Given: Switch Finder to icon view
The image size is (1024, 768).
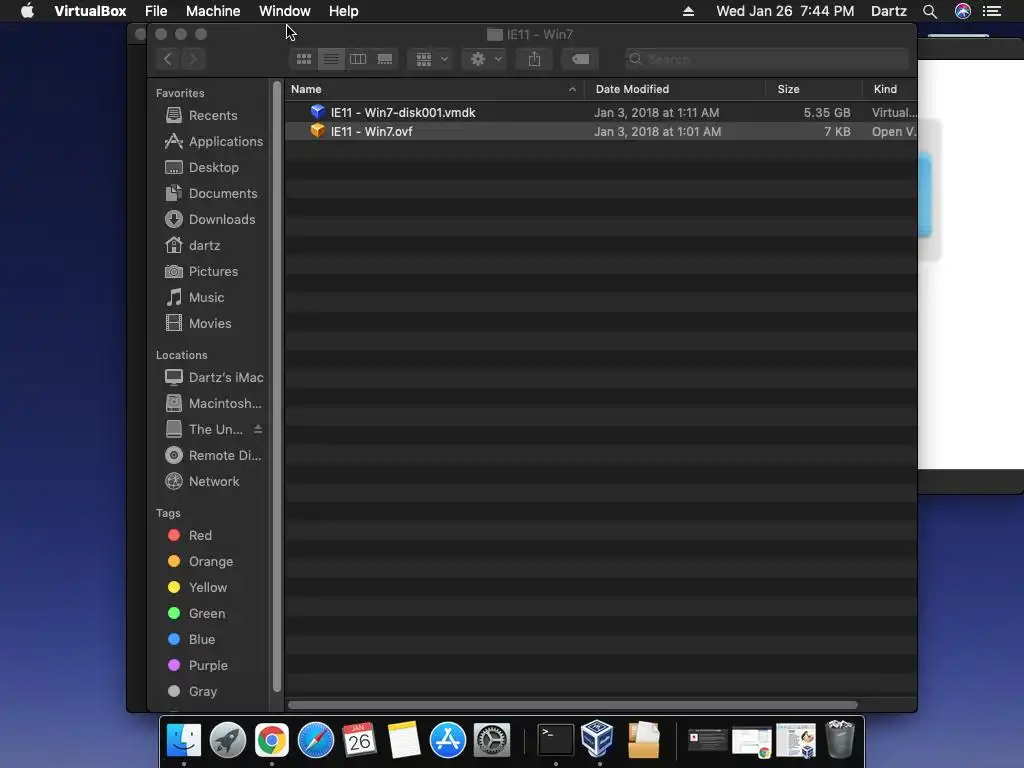Looking at the screenshot, I should click(304, 59).
